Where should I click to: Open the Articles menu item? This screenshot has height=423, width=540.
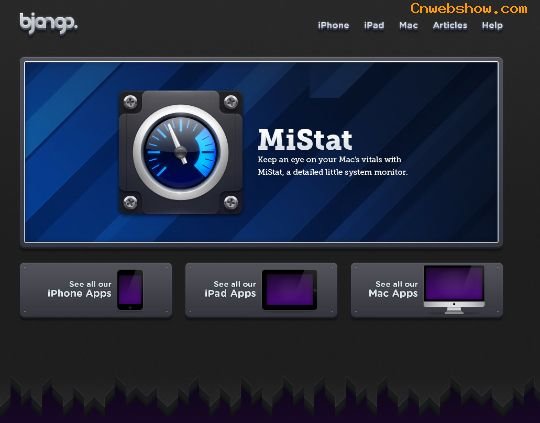(450, 25)
